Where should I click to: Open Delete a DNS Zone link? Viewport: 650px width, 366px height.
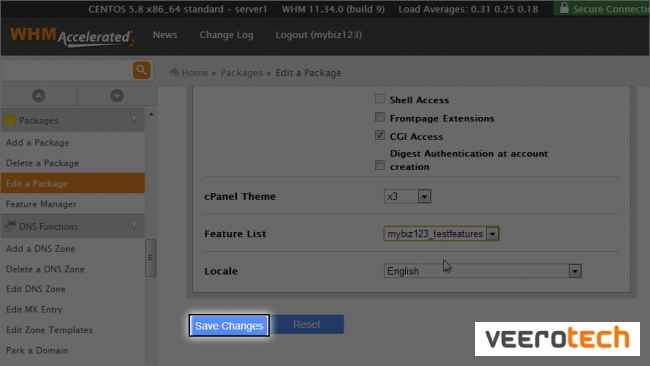point(45,269)
